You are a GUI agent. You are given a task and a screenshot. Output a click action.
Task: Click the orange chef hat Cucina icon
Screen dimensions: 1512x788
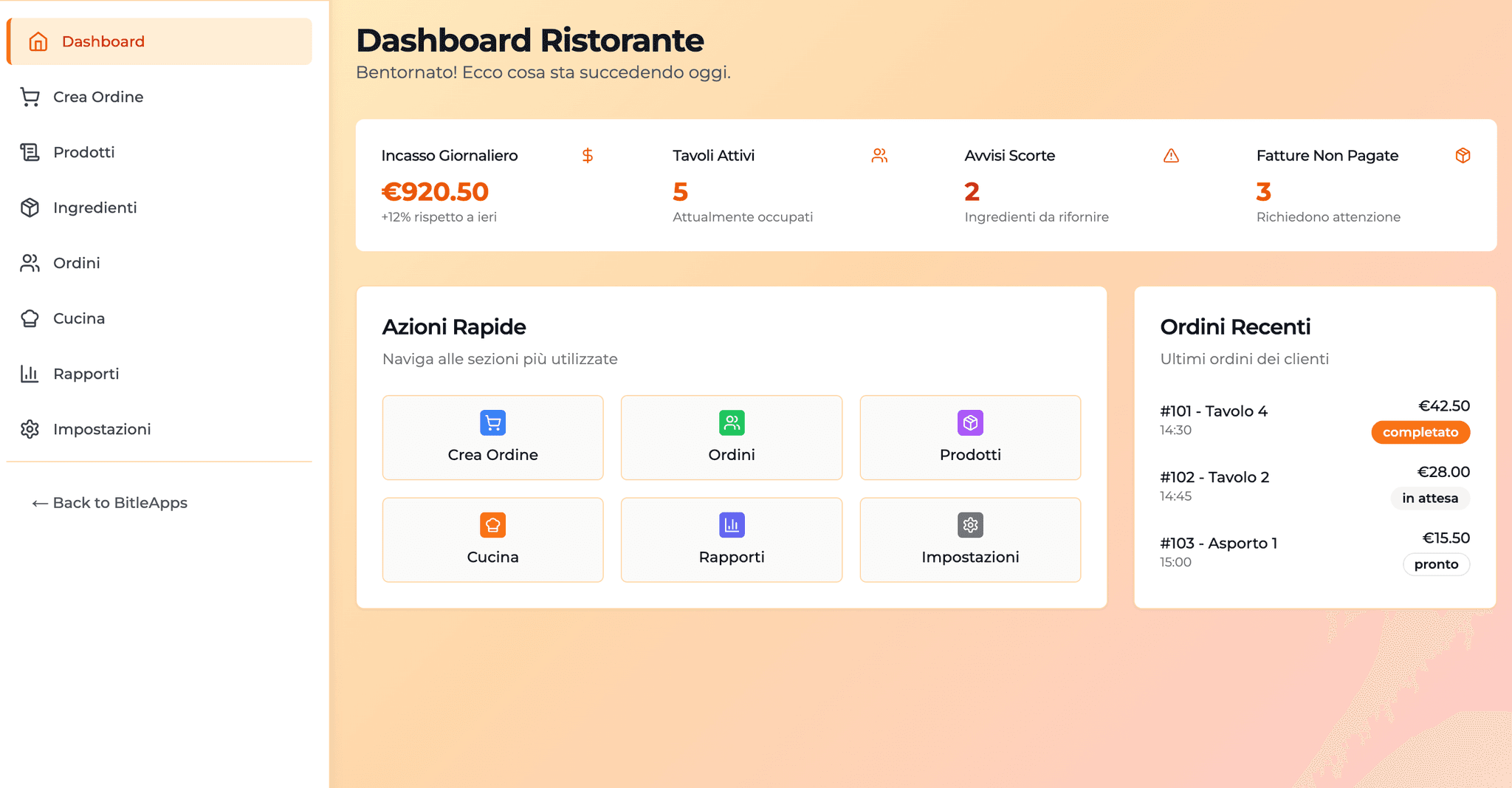pos(492,525)
